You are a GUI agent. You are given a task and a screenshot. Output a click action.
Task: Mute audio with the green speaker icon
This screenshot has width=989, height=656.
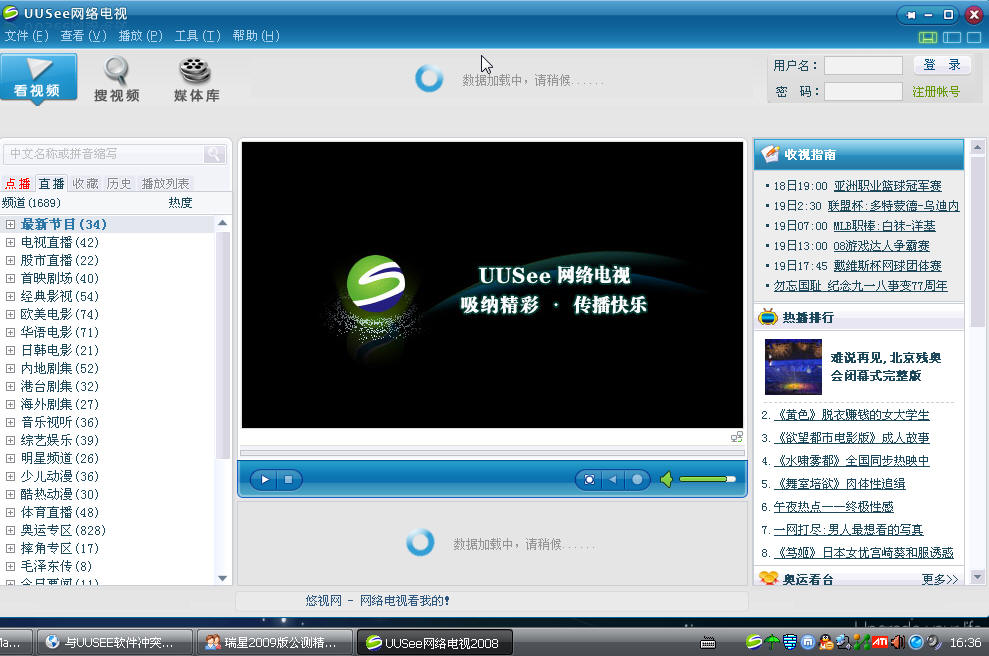pyautogui.click(x=667, y=479)
